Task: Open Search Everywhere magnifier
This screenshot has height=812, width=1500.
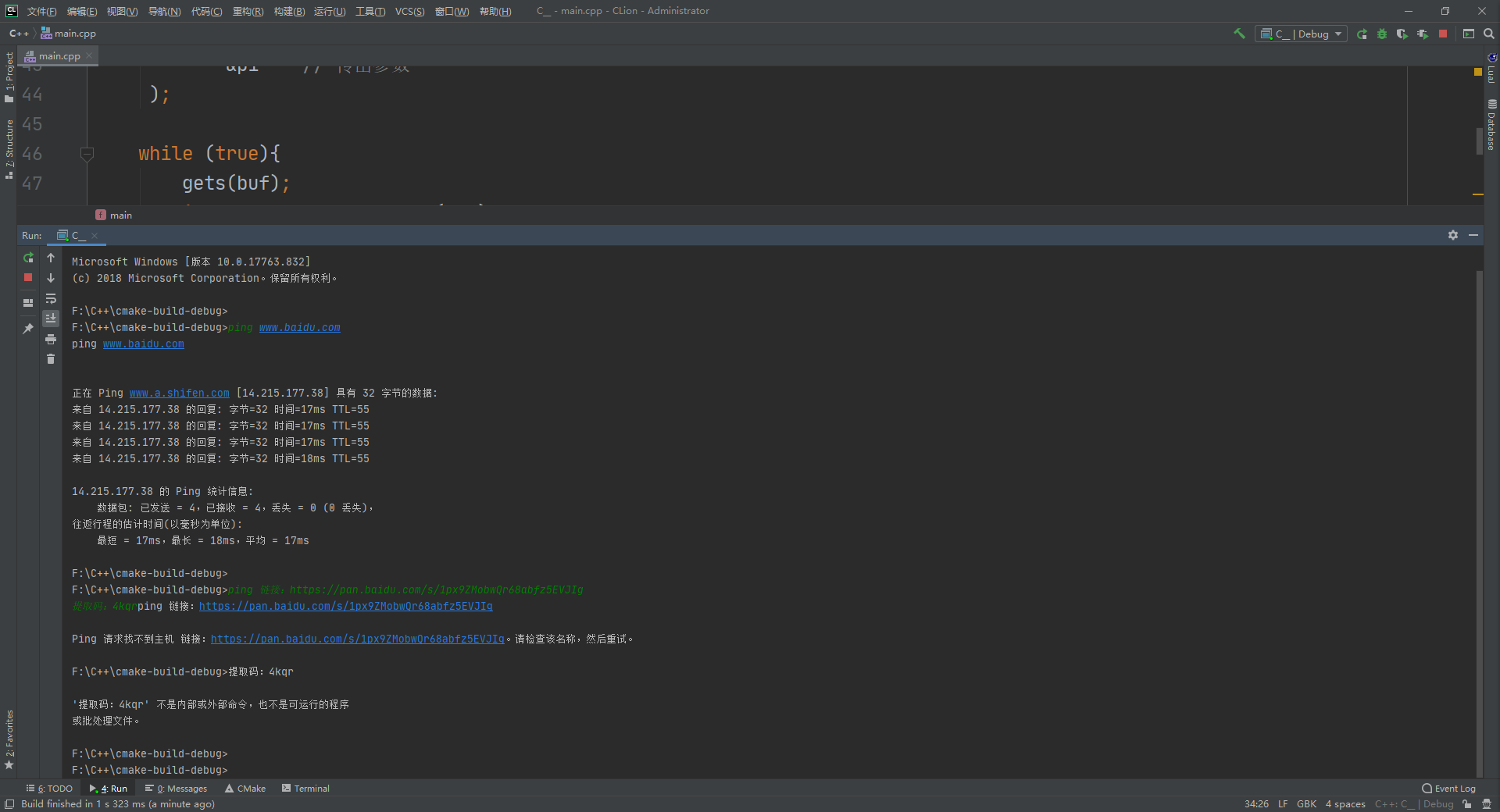Action: pos(1489,34)
